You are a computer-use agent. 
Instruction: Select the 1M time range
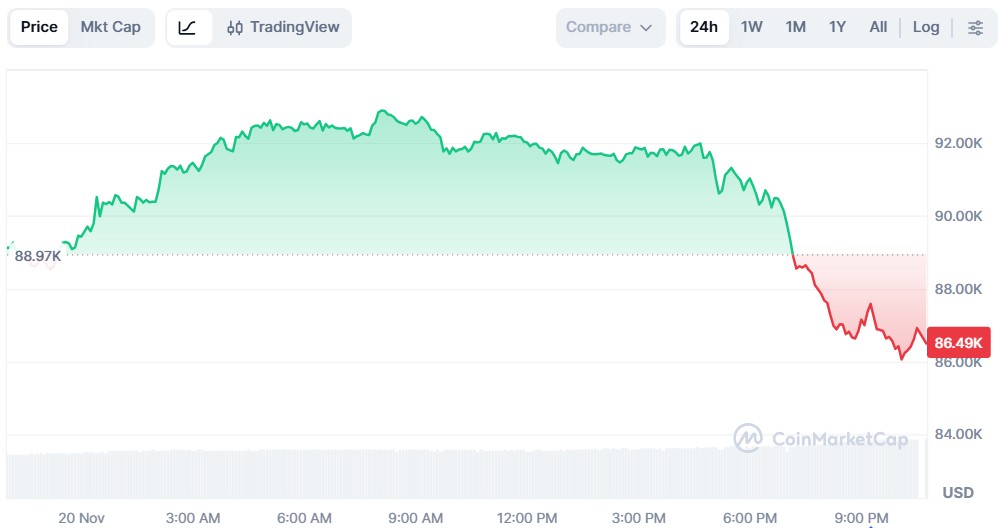point(796,27)
